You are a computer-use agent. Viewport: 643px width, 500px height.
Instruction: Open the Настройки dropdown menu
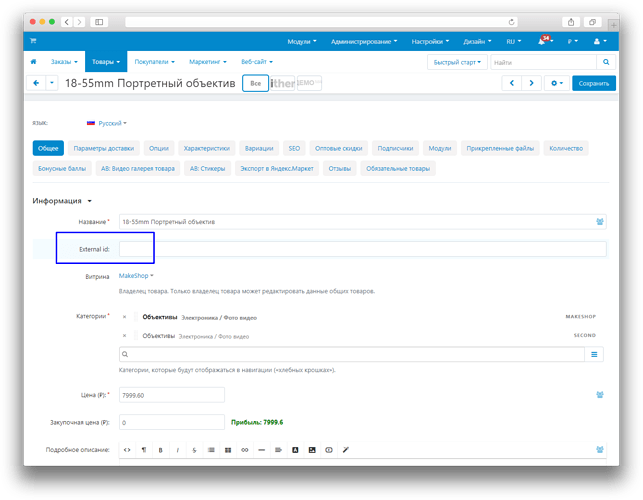[x=430, y=41]
